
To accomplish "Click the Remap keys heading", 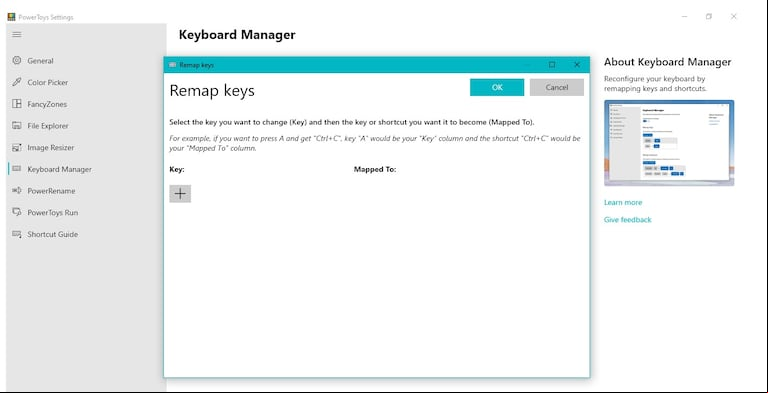I will pos(212,91).
